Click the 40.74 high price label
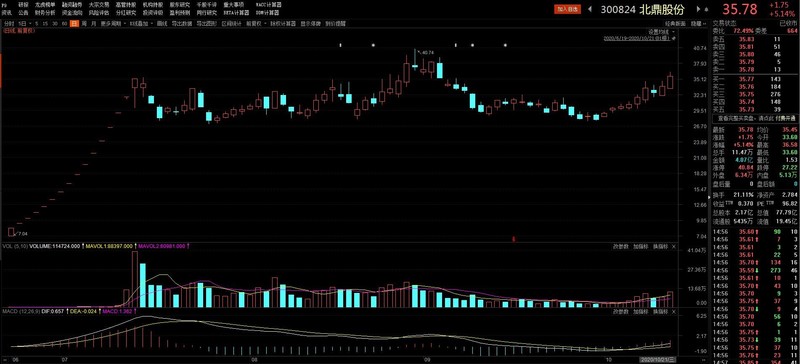This screenshot has height=364, width=800. click(x=428, y=53)
